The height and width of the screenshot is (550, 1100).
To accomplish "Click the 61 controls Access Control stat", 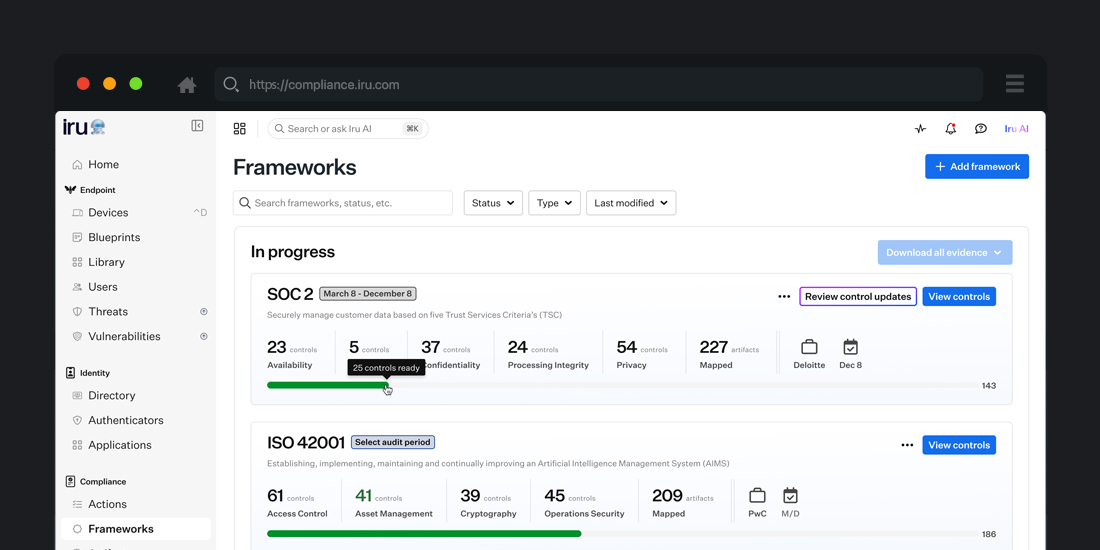I will click(297, 503).
